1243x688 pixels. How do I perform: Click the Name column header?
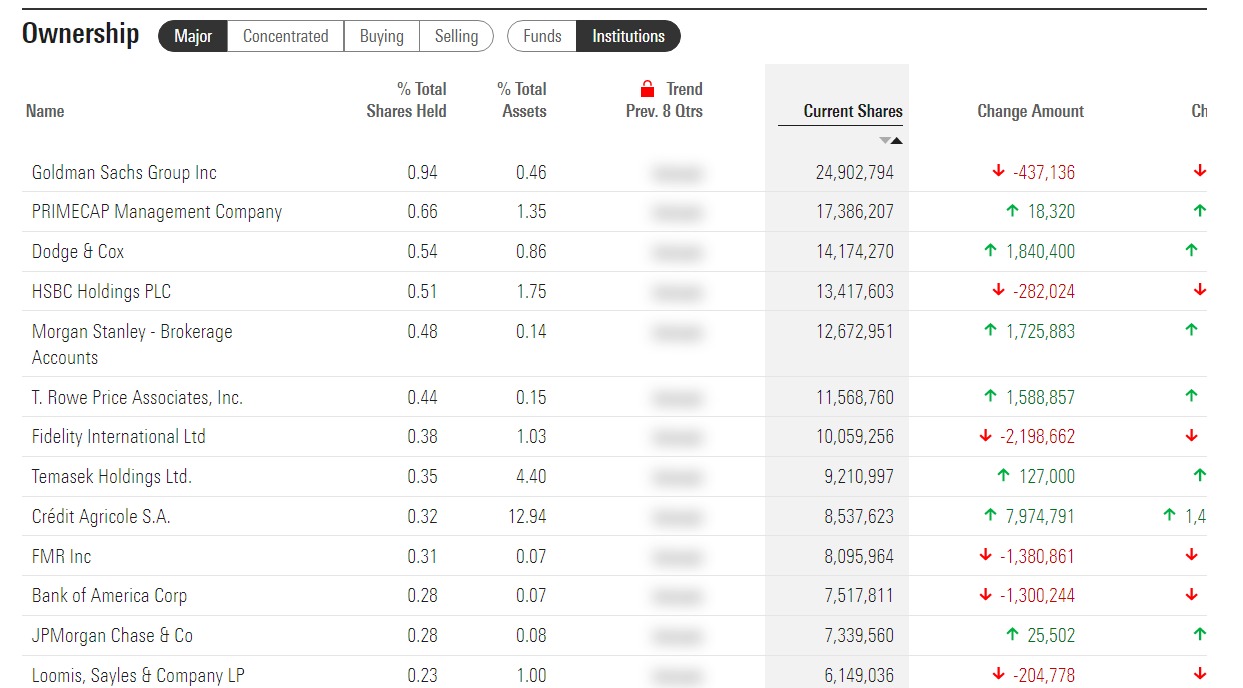[x=45, y=111]
